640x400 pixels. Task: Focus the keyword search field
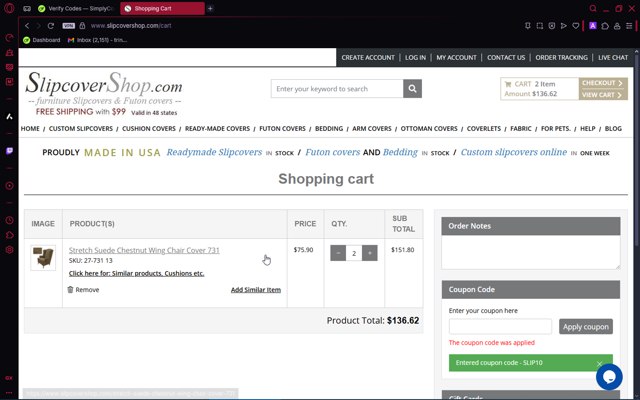click(337, 89)
